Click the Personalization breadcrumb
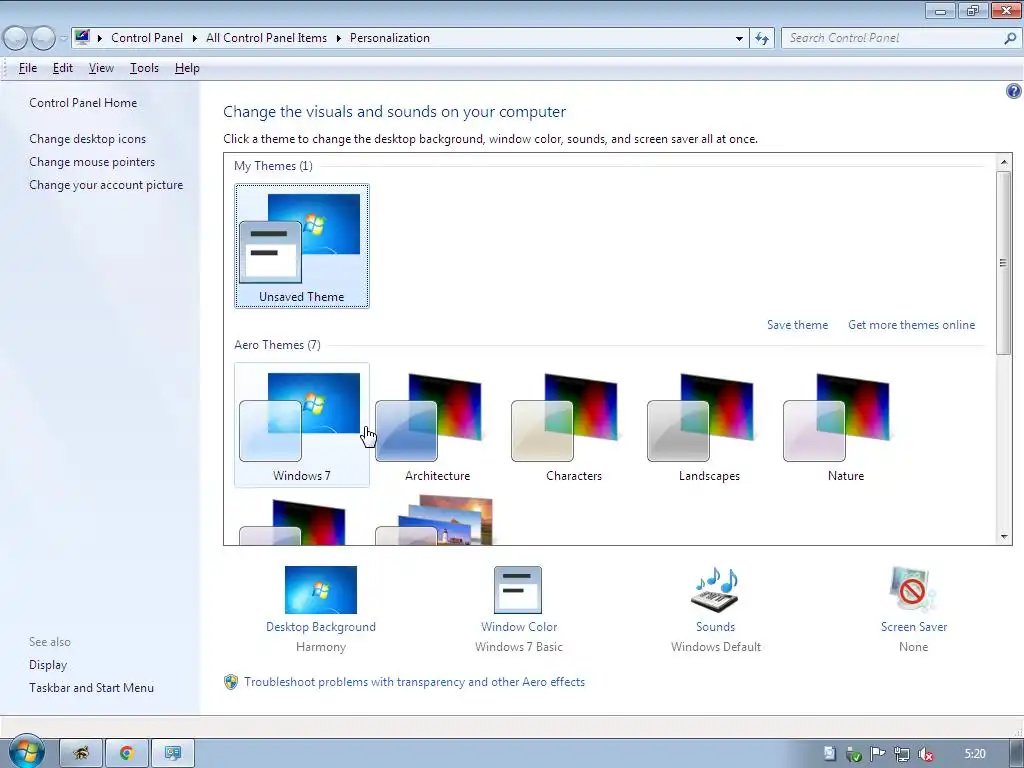 point(390,38)
